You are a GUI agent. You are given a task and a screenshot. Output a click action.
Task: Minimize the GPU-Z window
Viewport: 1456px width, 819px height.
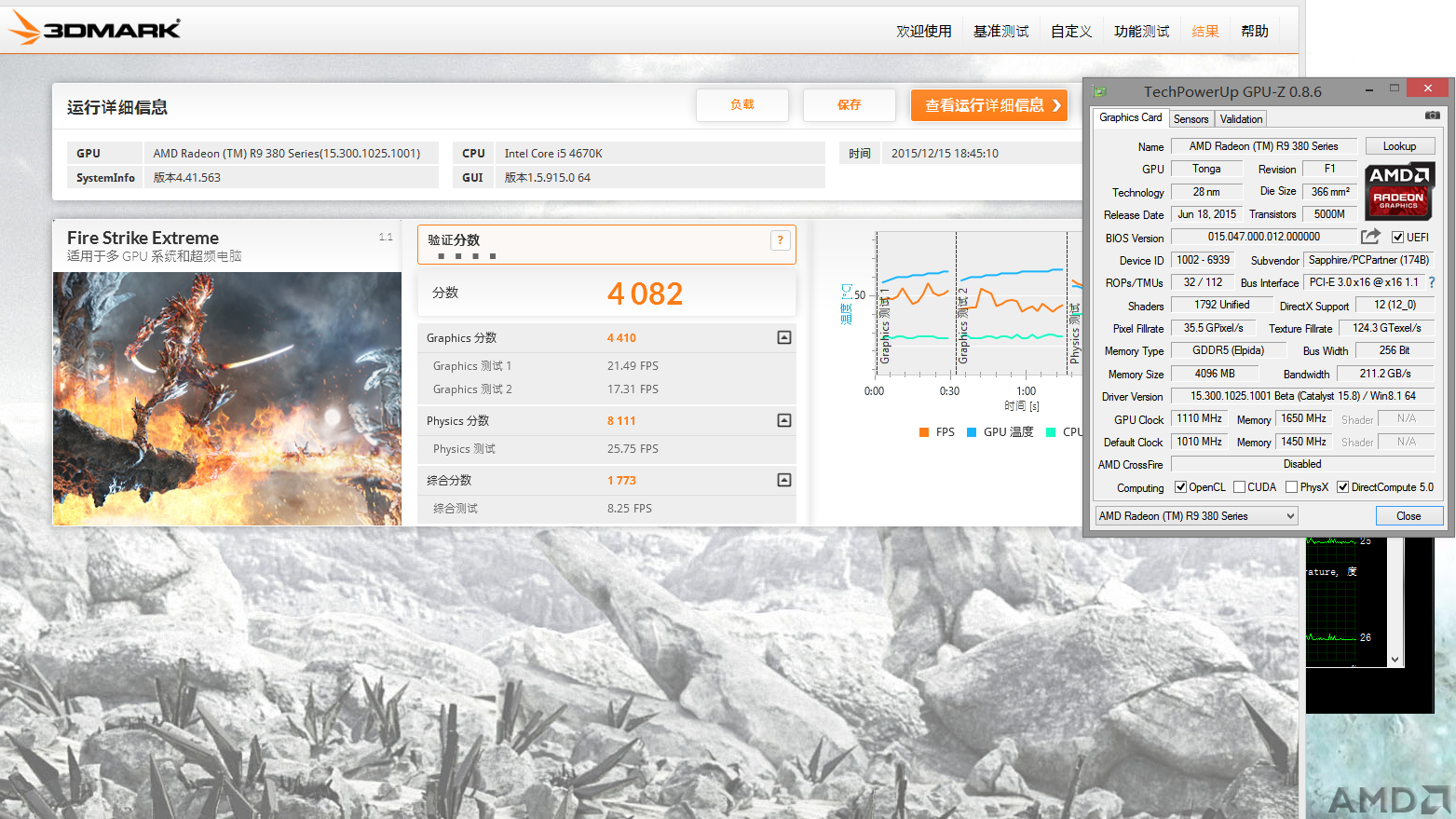tap(1369, 89)
